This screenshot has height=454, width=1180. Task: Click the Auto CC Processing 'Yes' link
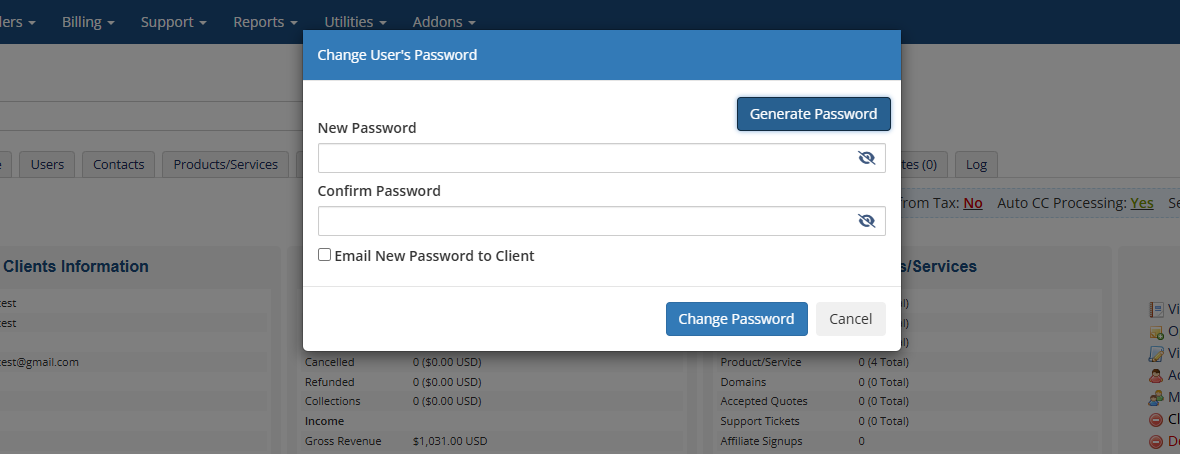pos(1141,203)
